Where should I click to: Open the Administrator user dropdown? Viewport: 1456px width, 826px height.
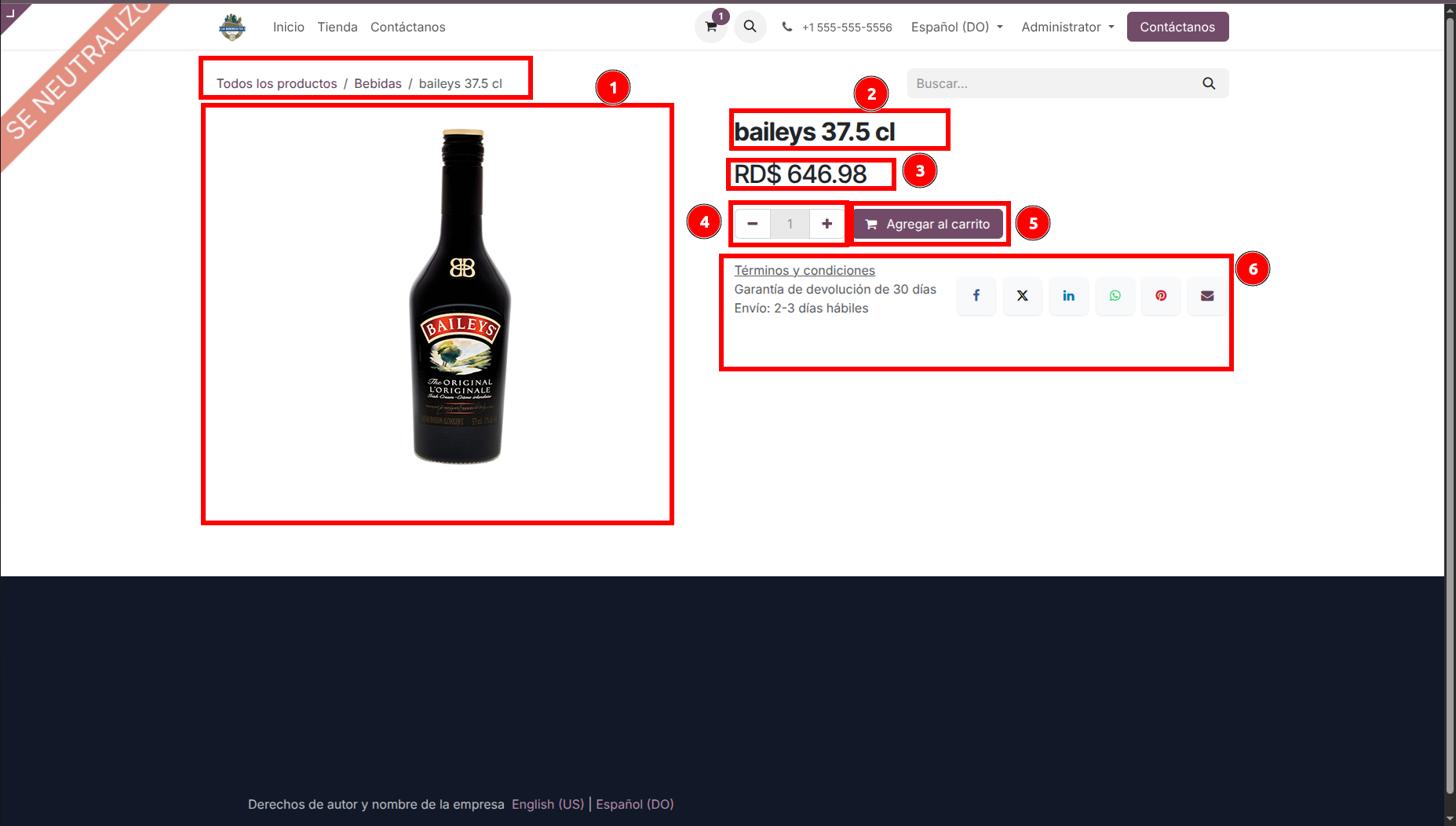1067,27
